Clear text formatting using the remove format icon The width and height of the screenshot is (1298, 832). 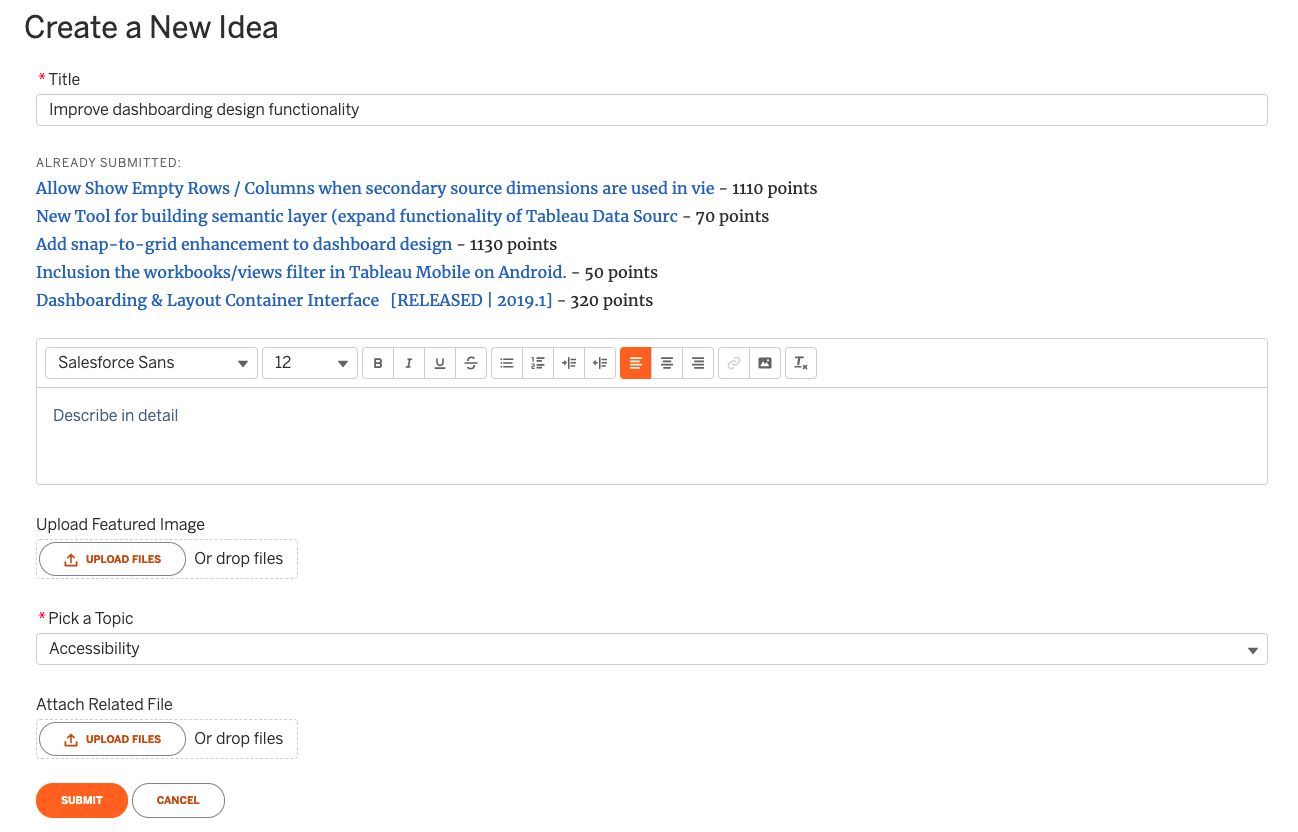801,363
